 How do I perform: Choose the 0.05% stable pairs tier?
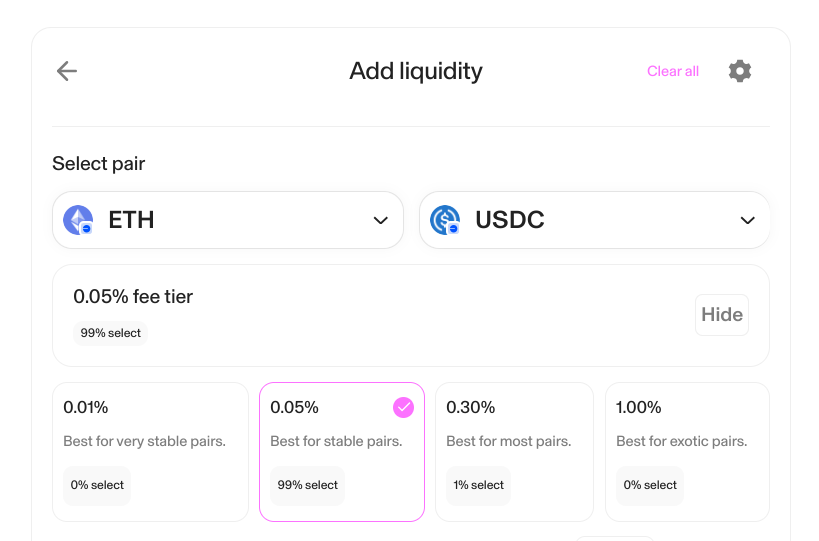coord(341,451)
